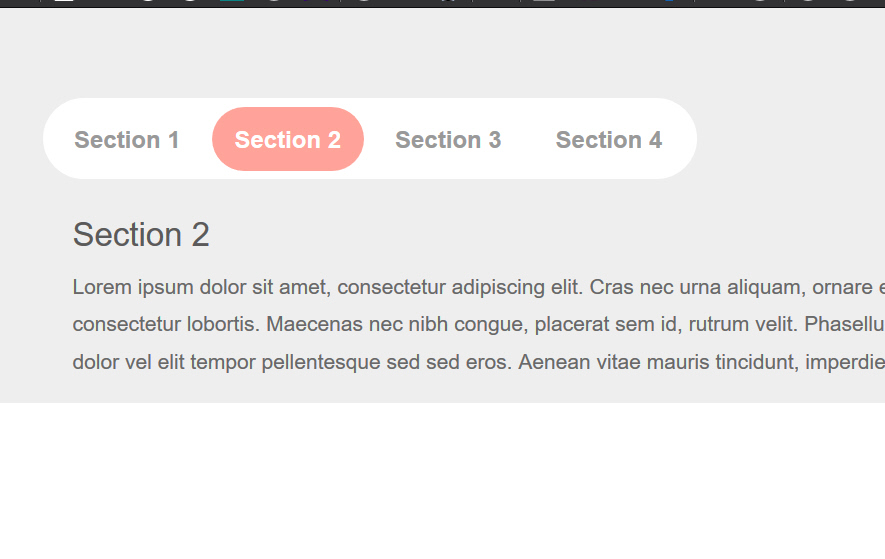The image size is (885, 559).
Task: Open the Section 3 tab
Action: point(448,140)
